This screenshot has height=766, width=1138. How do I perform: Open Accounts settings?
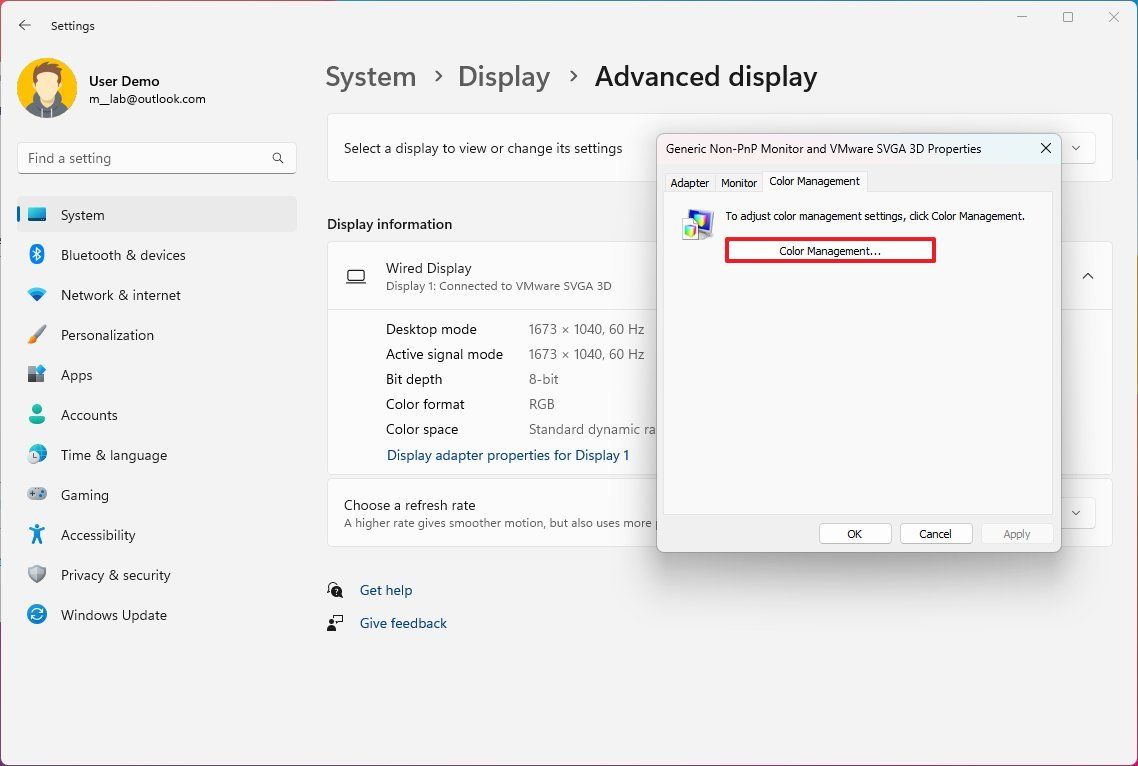(x=89, y=414)
